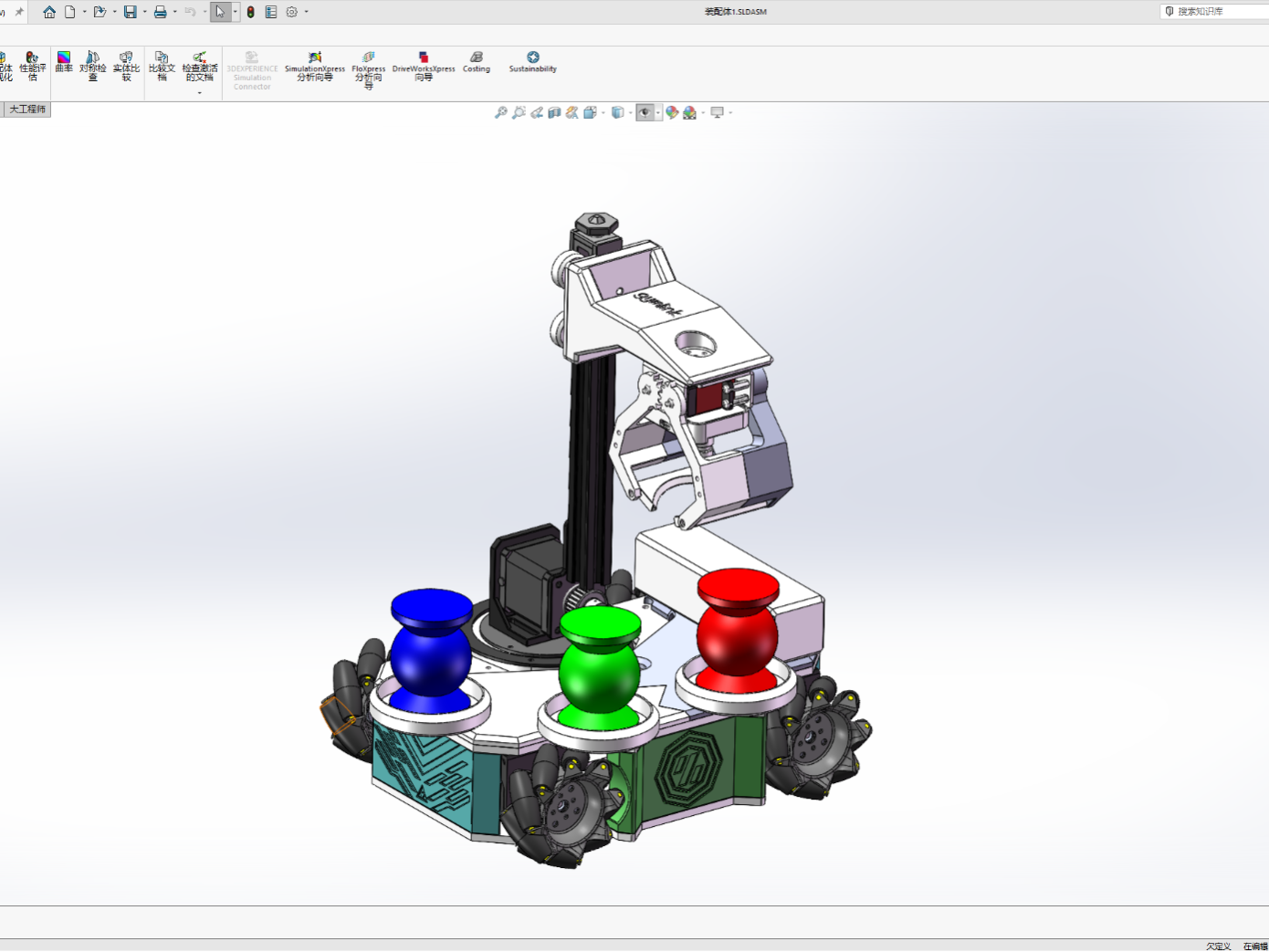The height and width of the screenshot is (952, 1269).
Task: Expand View Settings dropdown arrow
Action: coord(730,112)
